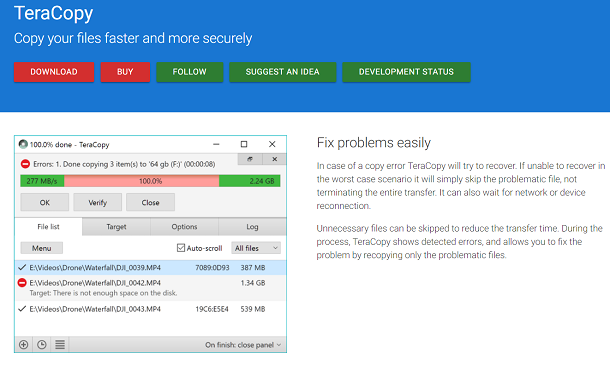The height and width of the screenshot is (370, 610).
Task: Click the 277 MB/s speed indicator
Action: coord(42,181)
